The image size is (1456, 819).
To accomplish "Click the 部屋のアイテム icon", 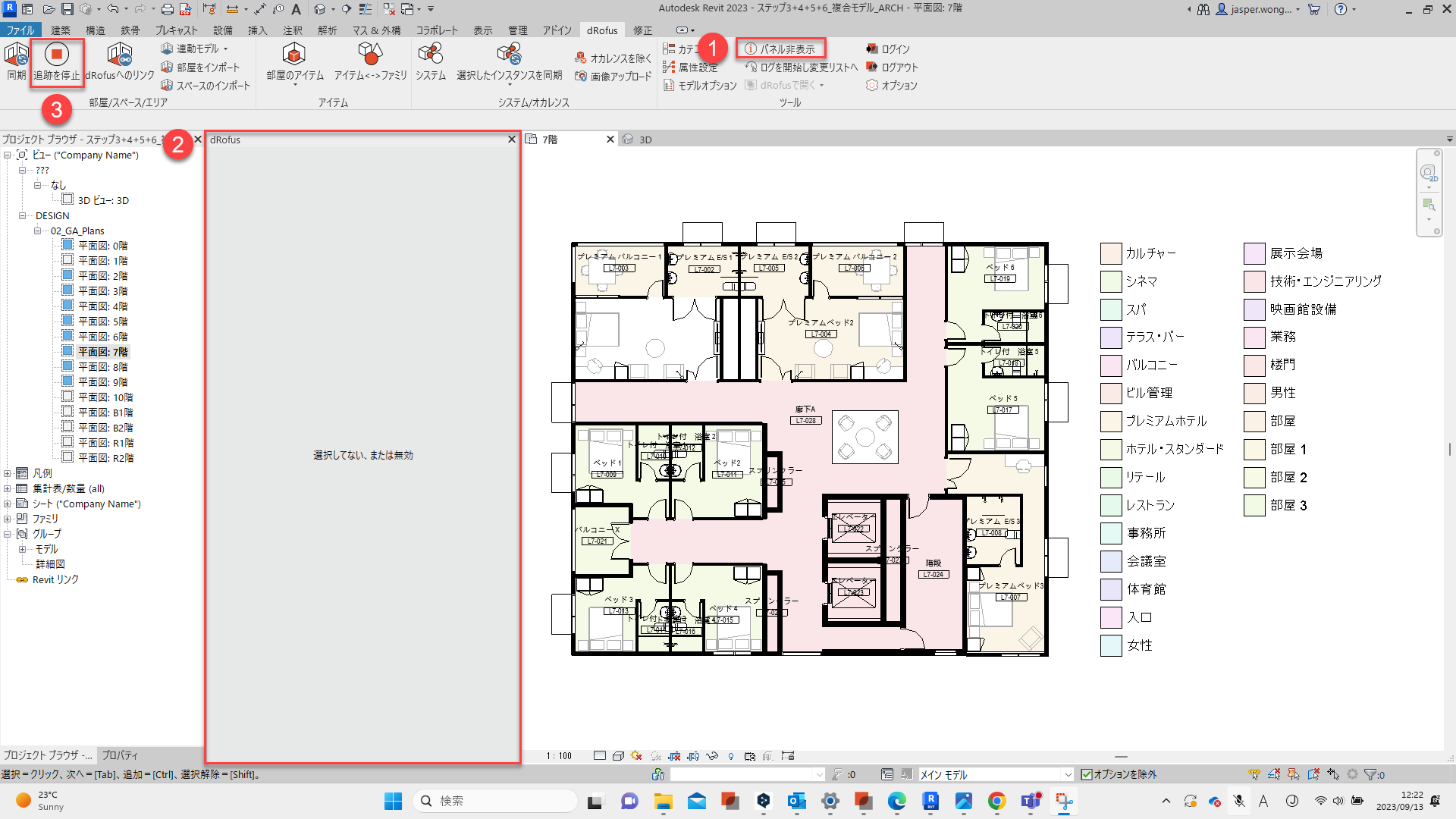I will (x=293, y=55).
